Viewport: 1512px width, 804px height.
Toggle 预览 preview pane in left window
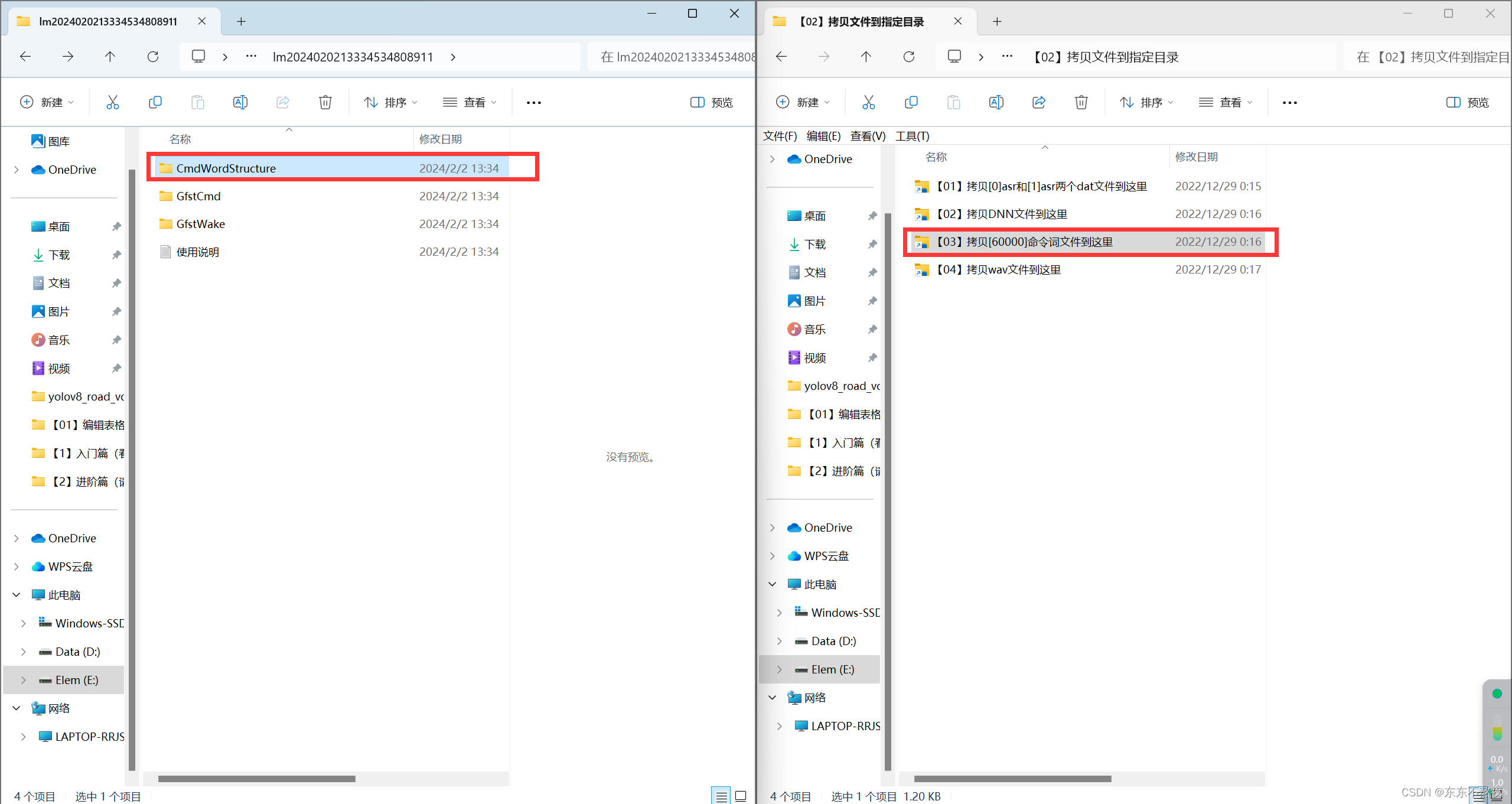tap(712, 103)
